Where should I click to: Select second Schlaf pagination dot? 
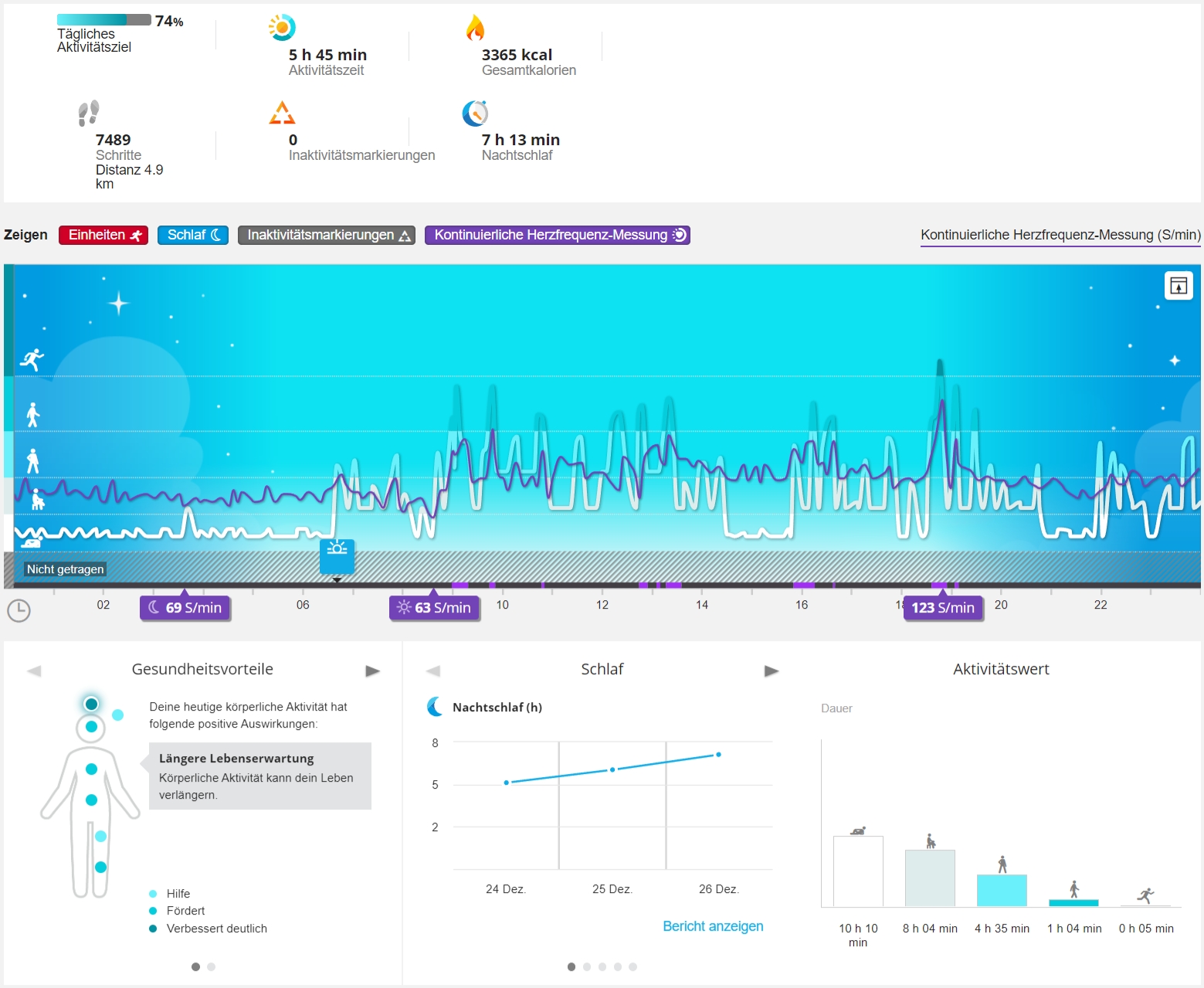(587, 966)
